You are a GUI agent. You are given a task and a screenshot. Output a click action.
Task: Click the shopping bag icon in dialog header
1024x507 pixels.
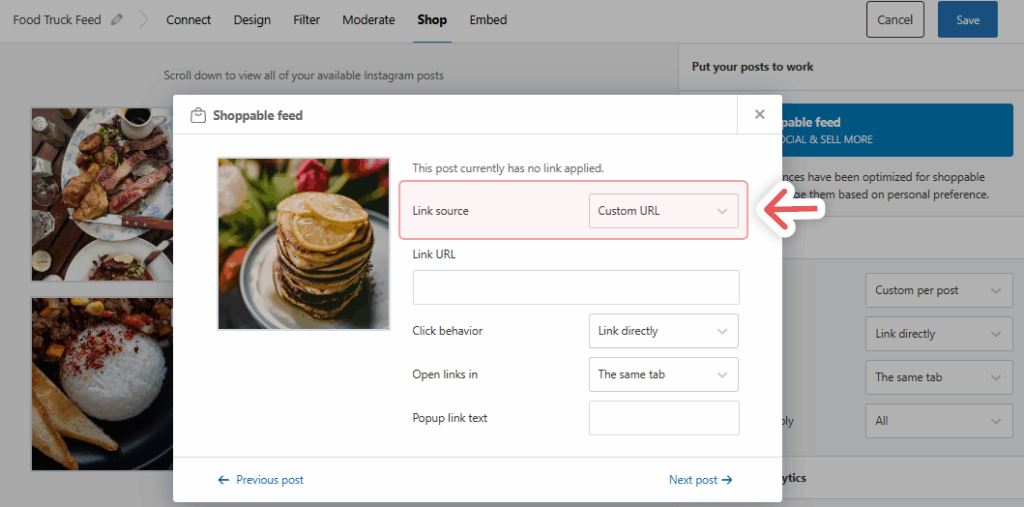click(x=198, y=116)
